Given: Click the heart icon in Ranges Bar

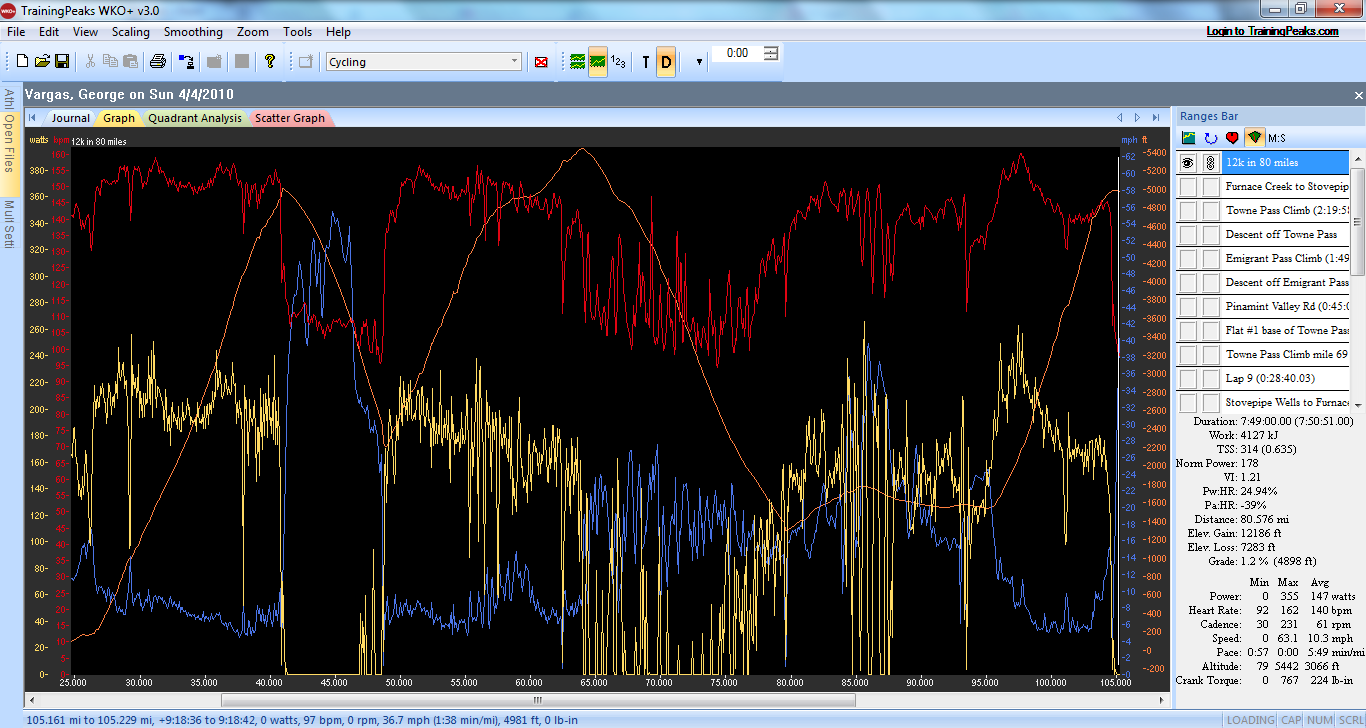Looking at the screenshot, I should click(1232, 138).
